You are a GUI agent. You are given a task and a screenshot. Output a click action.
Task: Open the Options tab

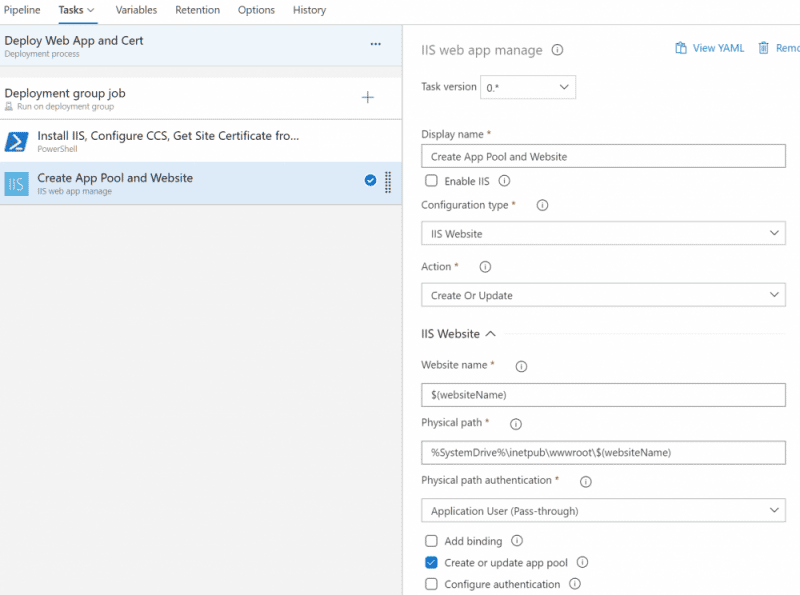[256, 10]
